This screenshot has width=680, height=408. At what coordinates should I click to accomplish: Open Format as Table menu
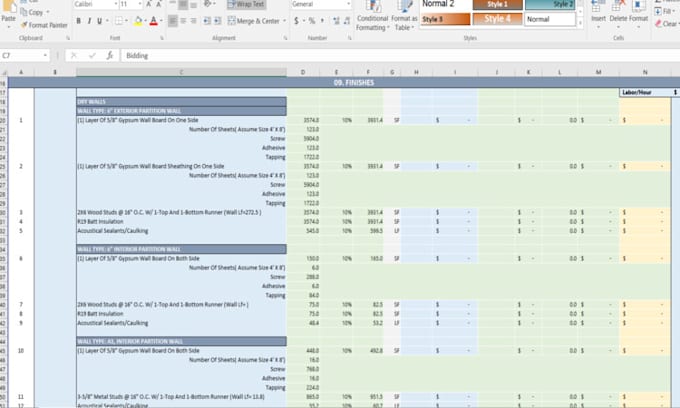404,16
